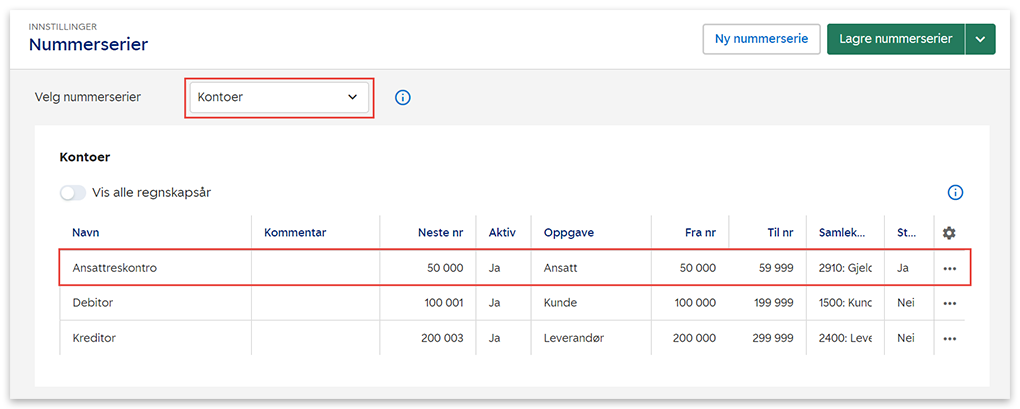Click the info icon beside Kontoer dropdown
This screenshot has height=409, width=1020.
403,98
